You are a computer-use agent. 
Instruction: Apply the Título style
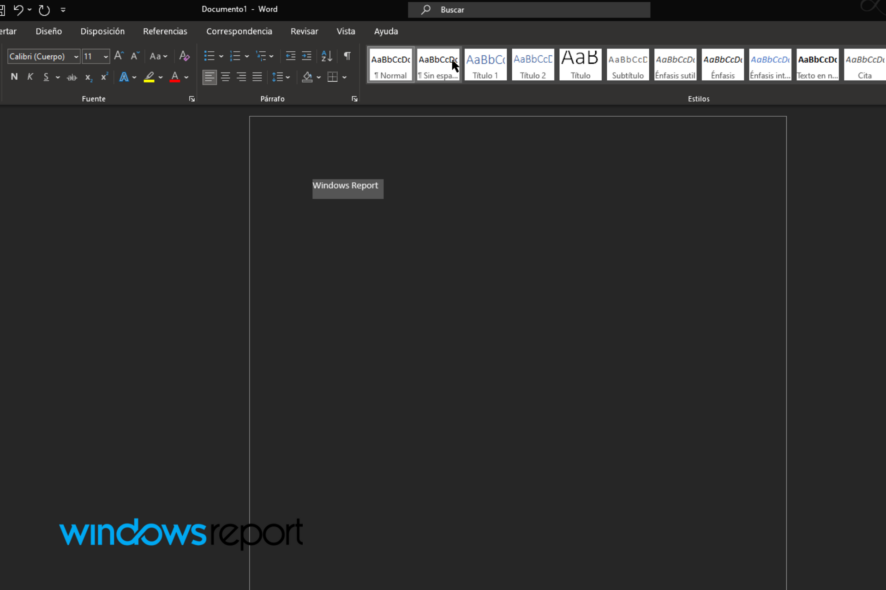(x=580, y=64)
